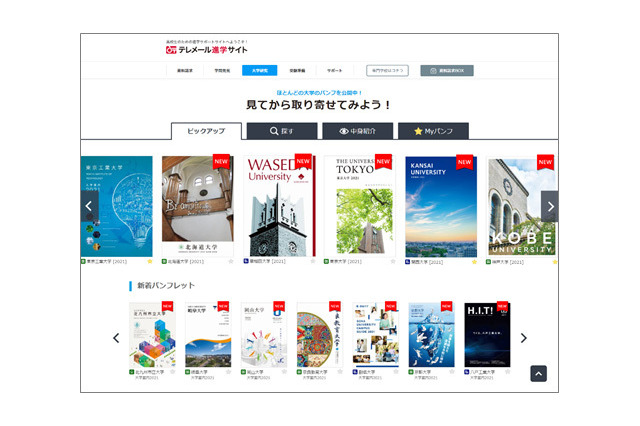
Task: Toggle favorite star for 北海道大学 pamphlet
Action: [x=231, y=261]
